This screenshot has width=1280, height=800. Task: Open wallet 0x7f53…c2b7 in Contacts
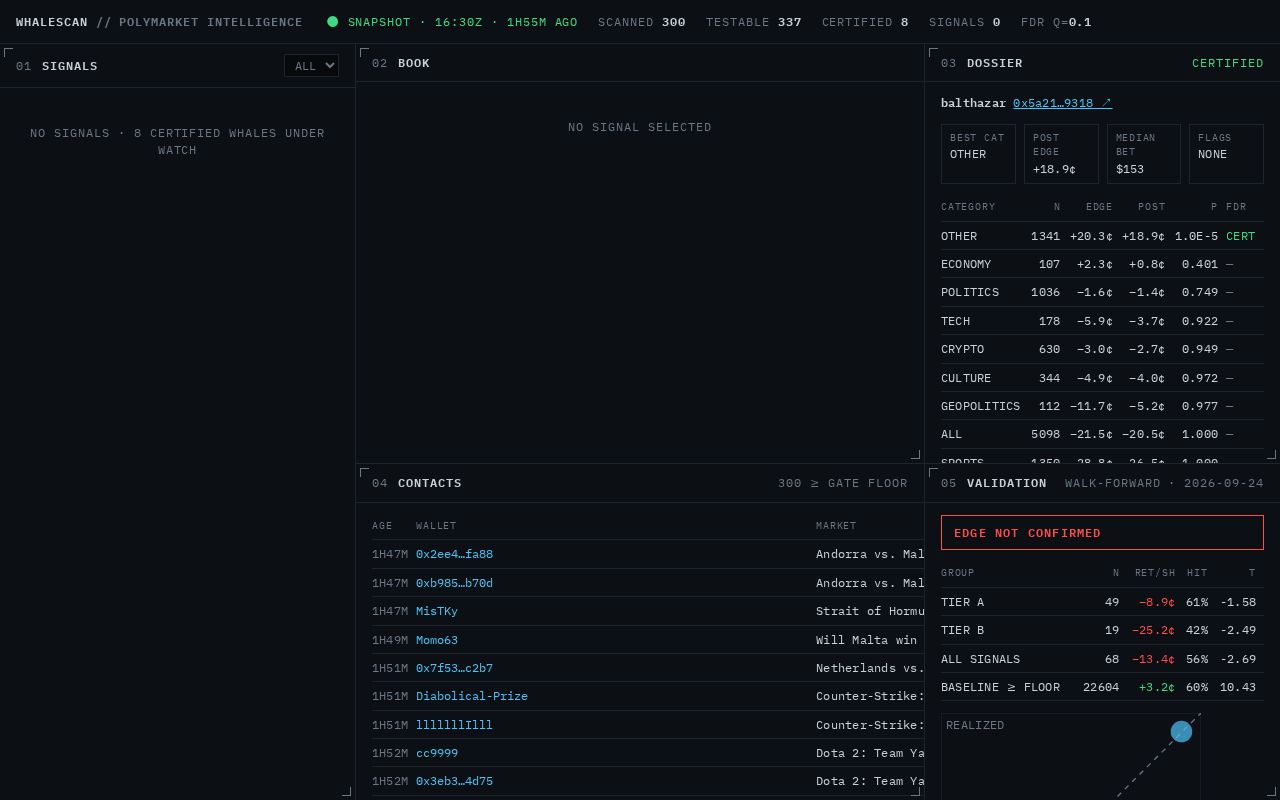(x=454, y=668)
